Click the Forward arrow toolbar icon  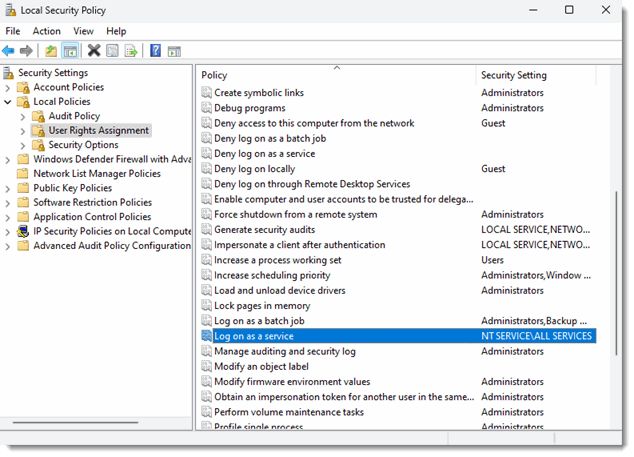(26, 51)
